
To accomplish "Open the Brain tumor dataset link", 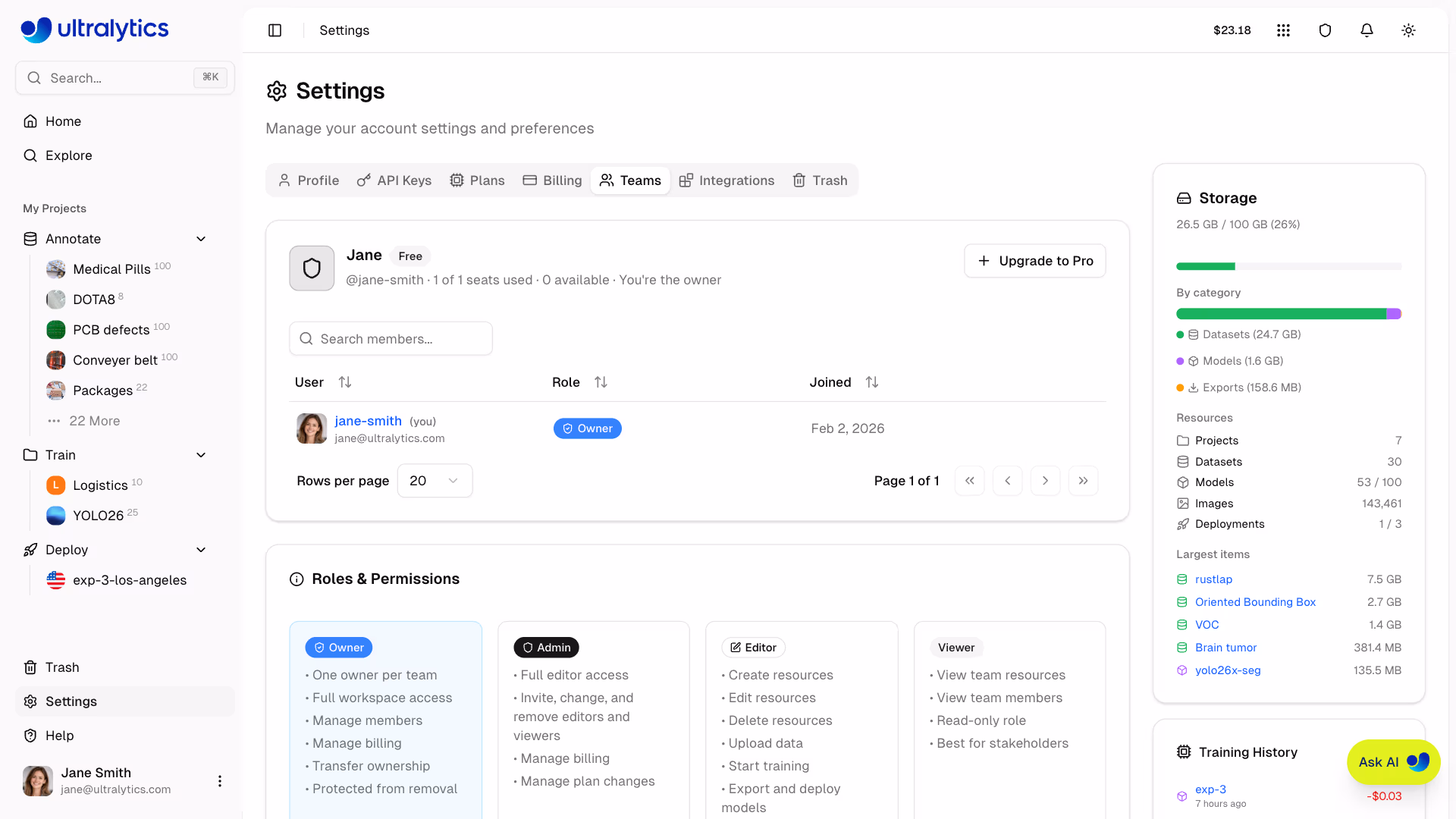I will [x=1225, y=648].
